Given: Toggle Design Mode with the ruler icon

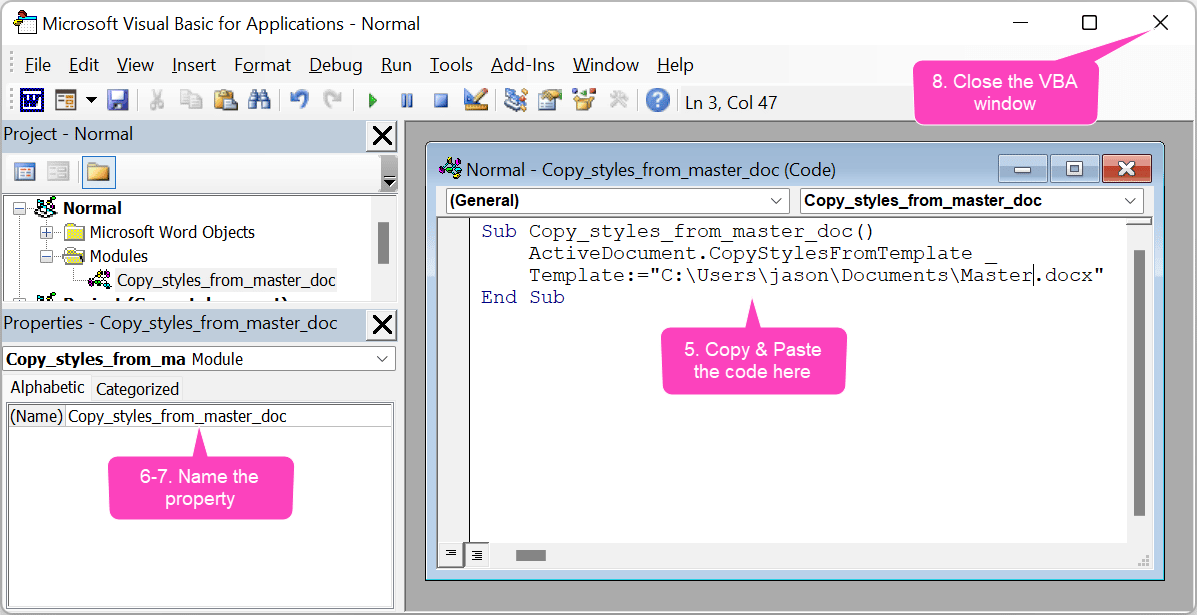Looking at the screenshot, I should coord(475,100).
